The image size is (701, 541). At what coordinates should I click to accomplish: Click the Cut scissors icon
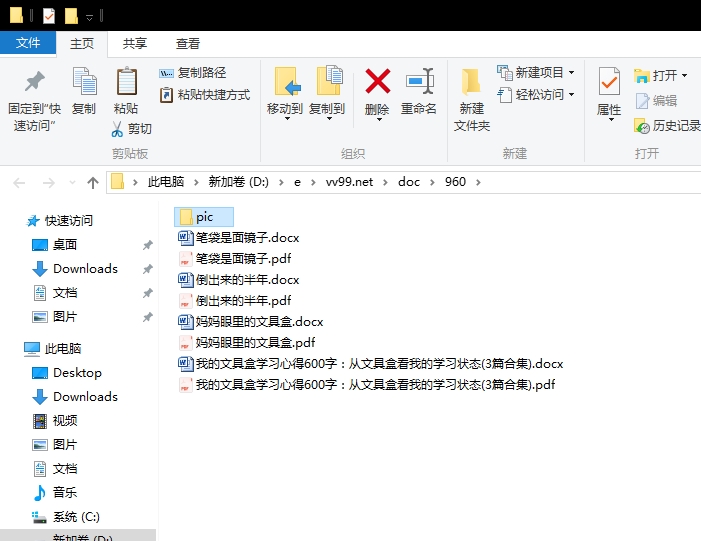(x=117, y=129)
